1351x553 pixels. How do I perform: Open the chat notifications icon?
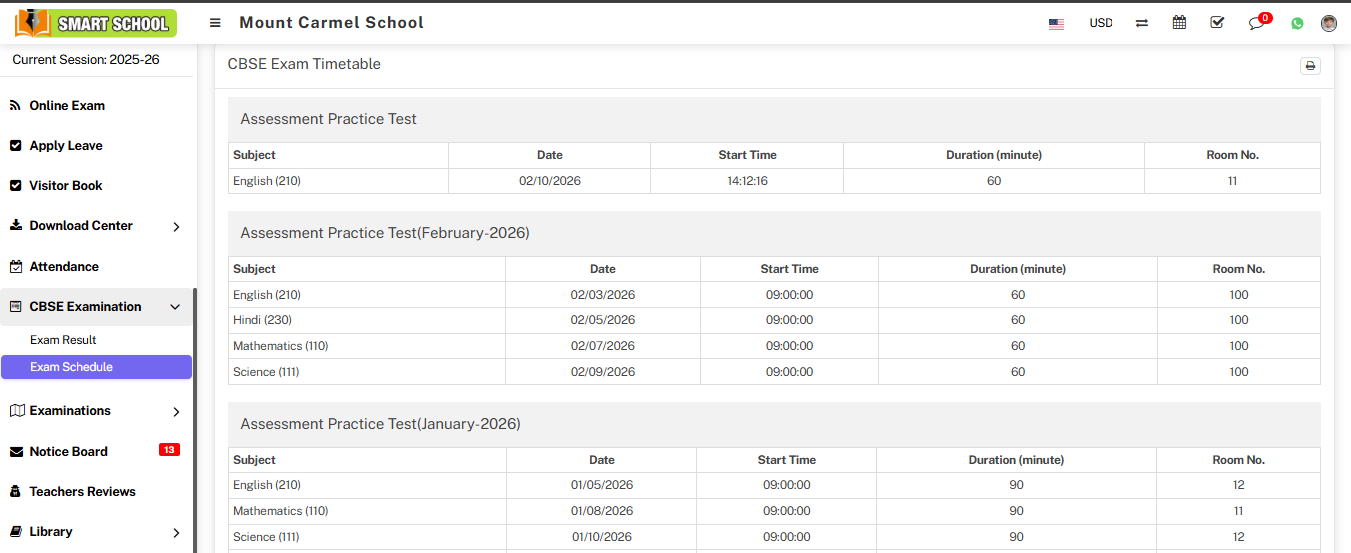pos(1257,23)
